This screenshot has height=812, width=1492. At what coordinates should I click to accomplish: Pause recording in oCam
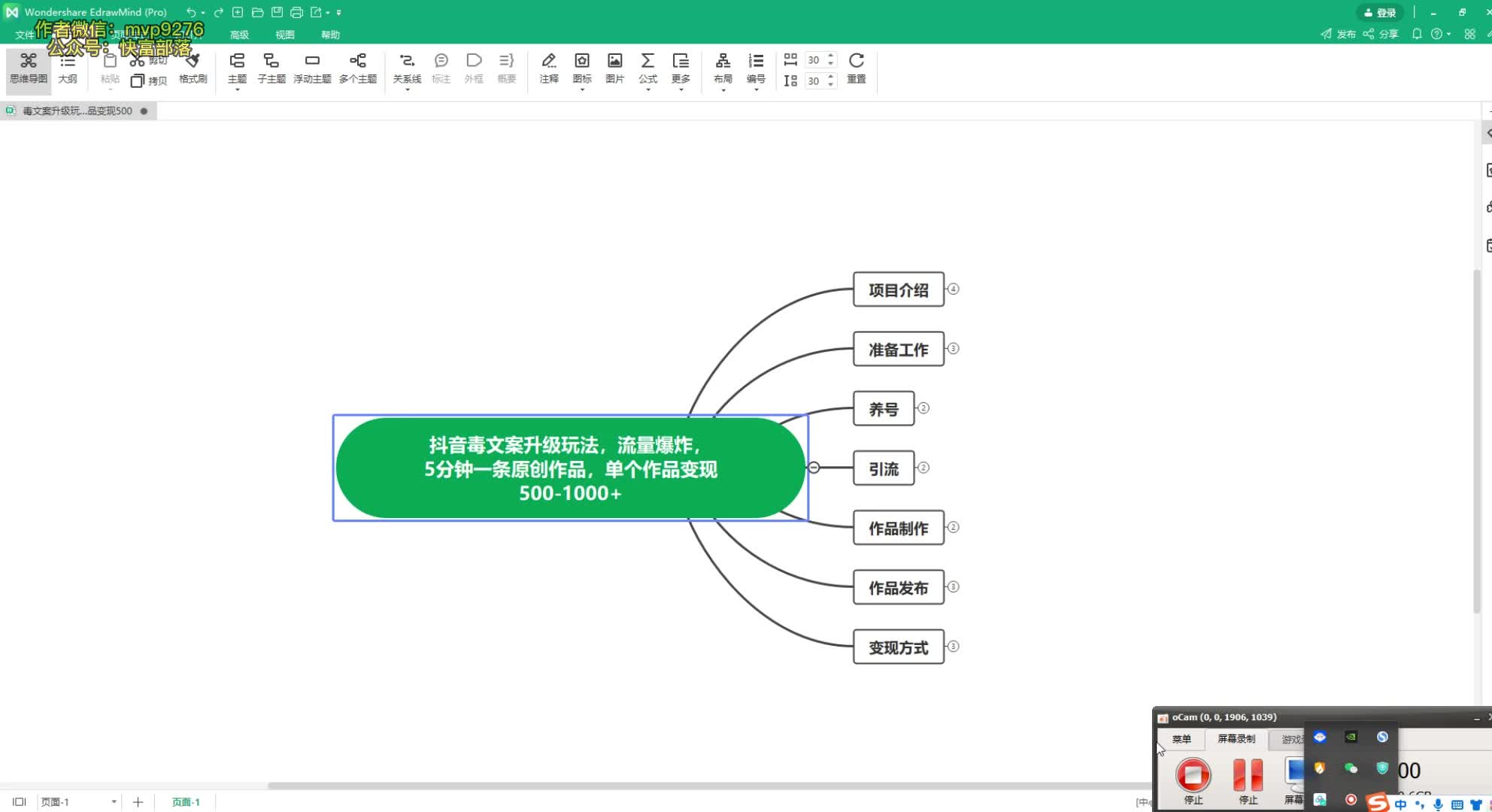pyautogui.click(x=1248, y=781)
